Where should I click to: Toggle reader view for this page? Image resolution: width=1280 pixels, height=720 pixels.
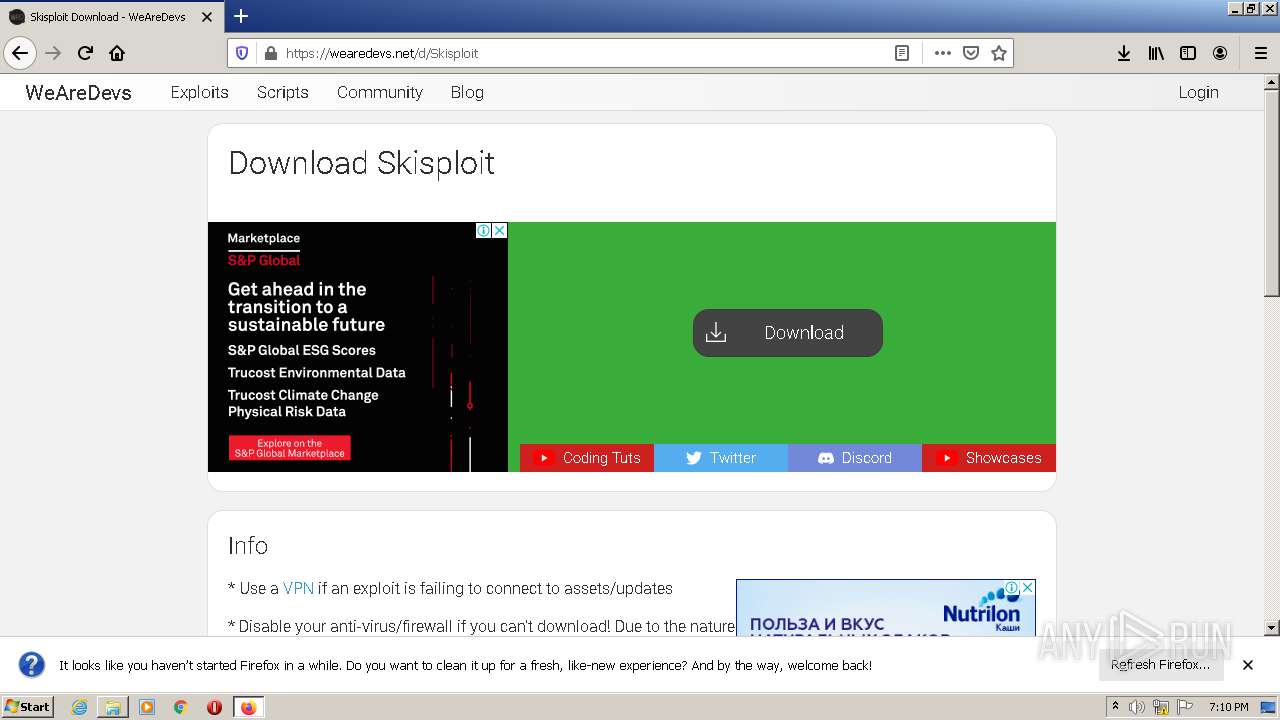coord(902,53)
